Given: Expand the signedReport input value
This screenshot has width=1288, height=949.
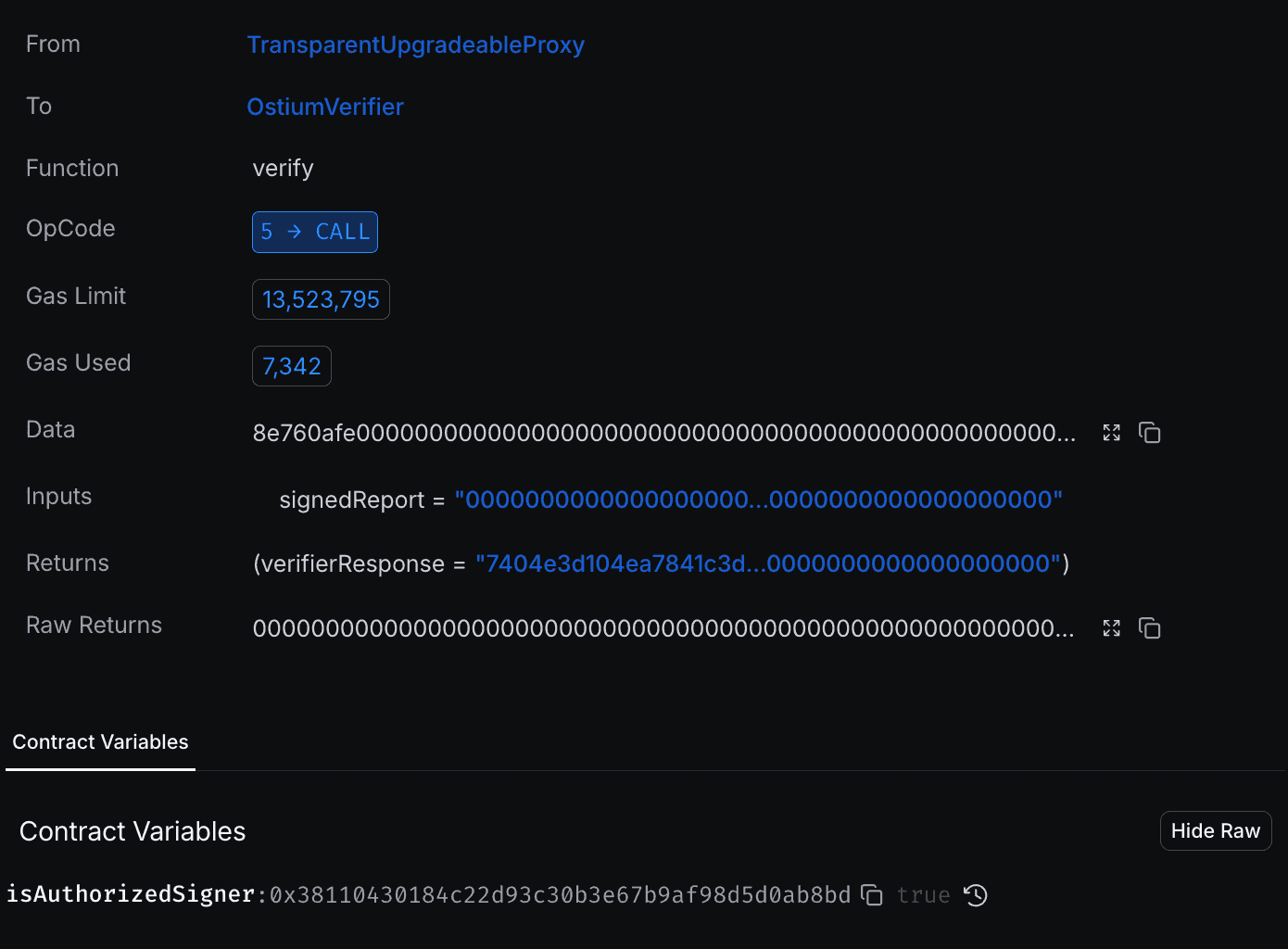Looking at the screenshot, I should click(x=759, y=500).
